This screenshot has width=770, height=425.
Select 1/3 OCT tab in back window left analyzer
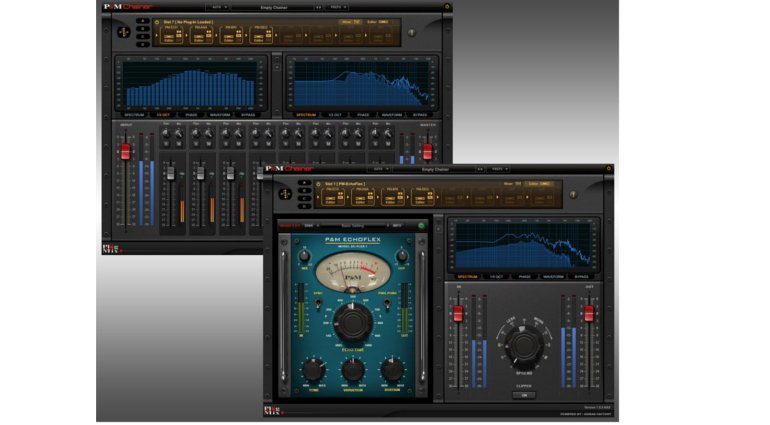(163, 115)
